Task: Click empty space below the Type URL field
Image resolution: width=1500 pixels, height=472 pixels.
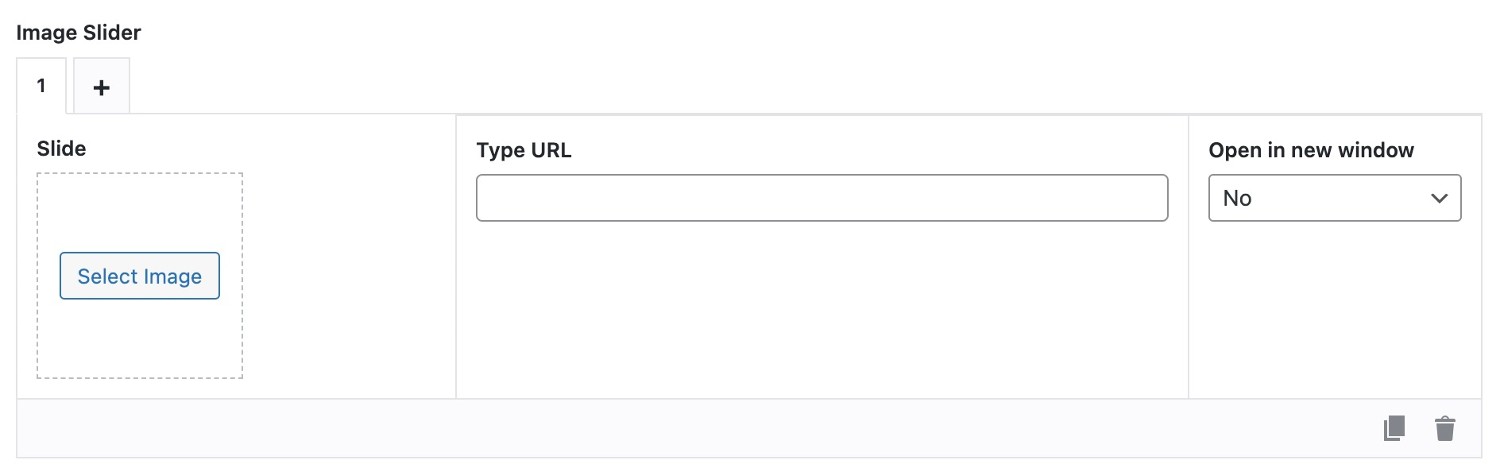Action: tap(822, 310)
